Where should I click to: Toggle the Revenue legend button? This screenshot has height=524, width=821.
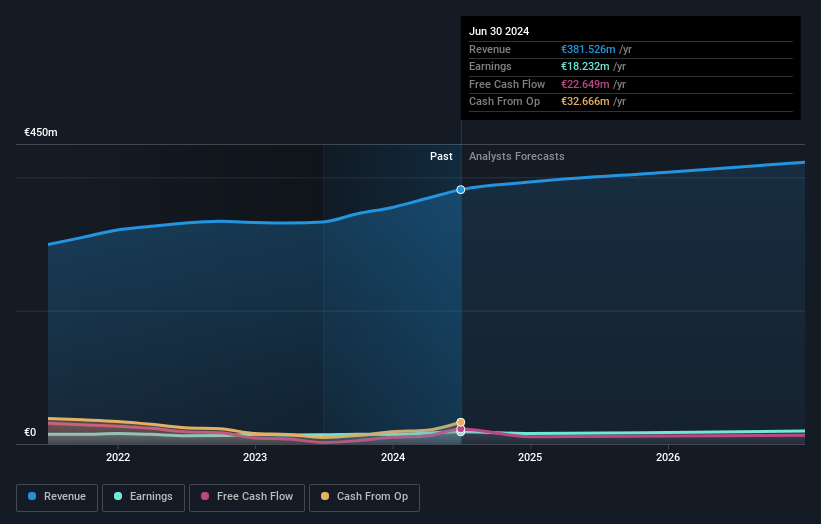tap(57, 497)
